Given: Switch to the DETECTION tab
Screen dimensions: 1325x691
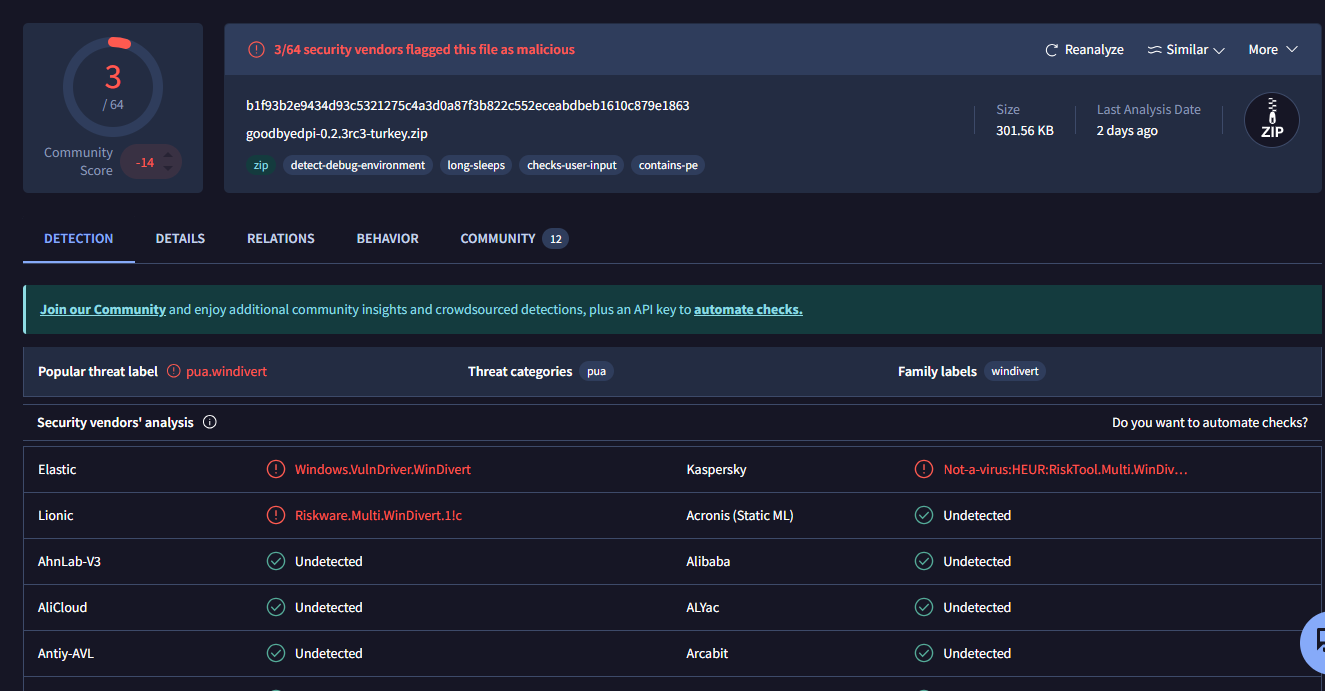Looking at the screenshot, I should [79, 238].
